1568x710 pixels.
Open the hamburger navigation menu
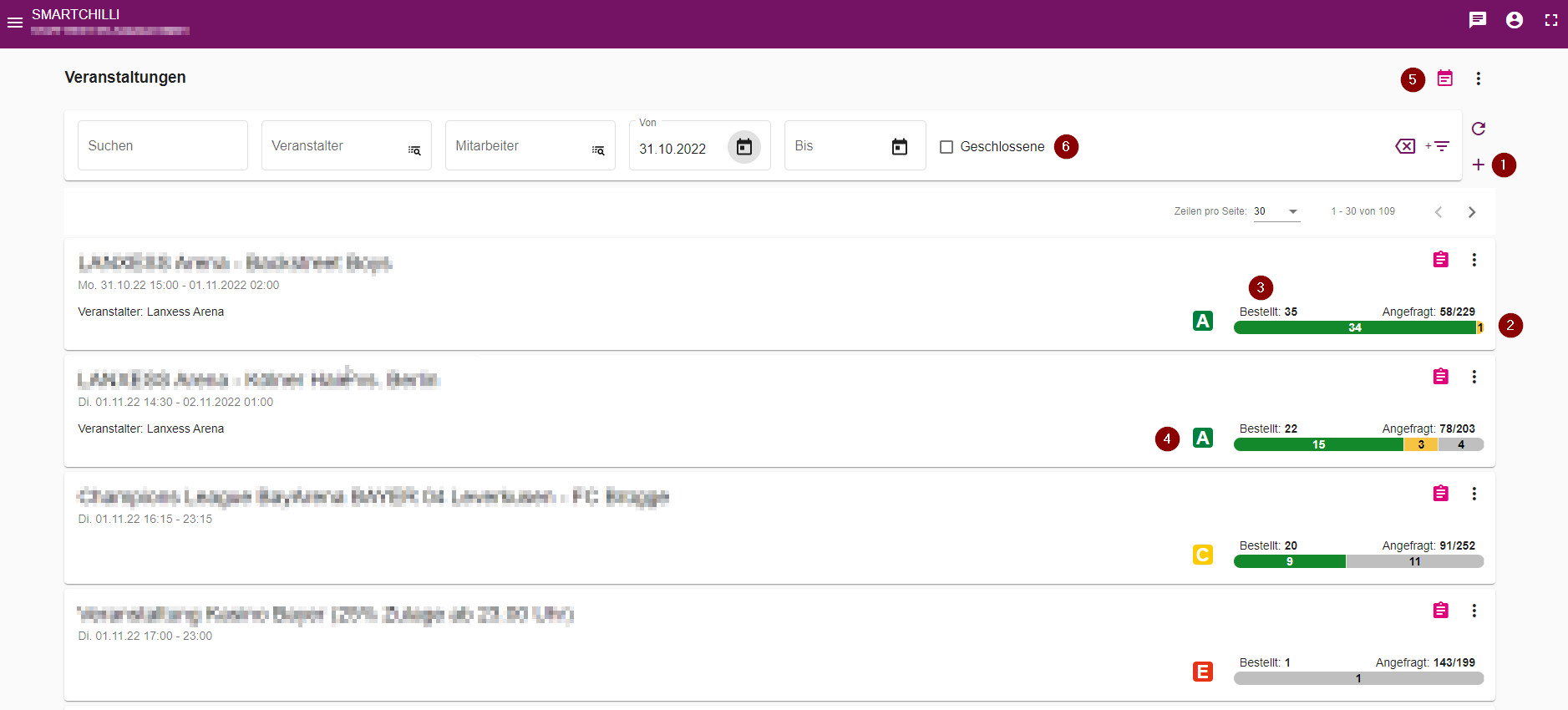point(15,23)
